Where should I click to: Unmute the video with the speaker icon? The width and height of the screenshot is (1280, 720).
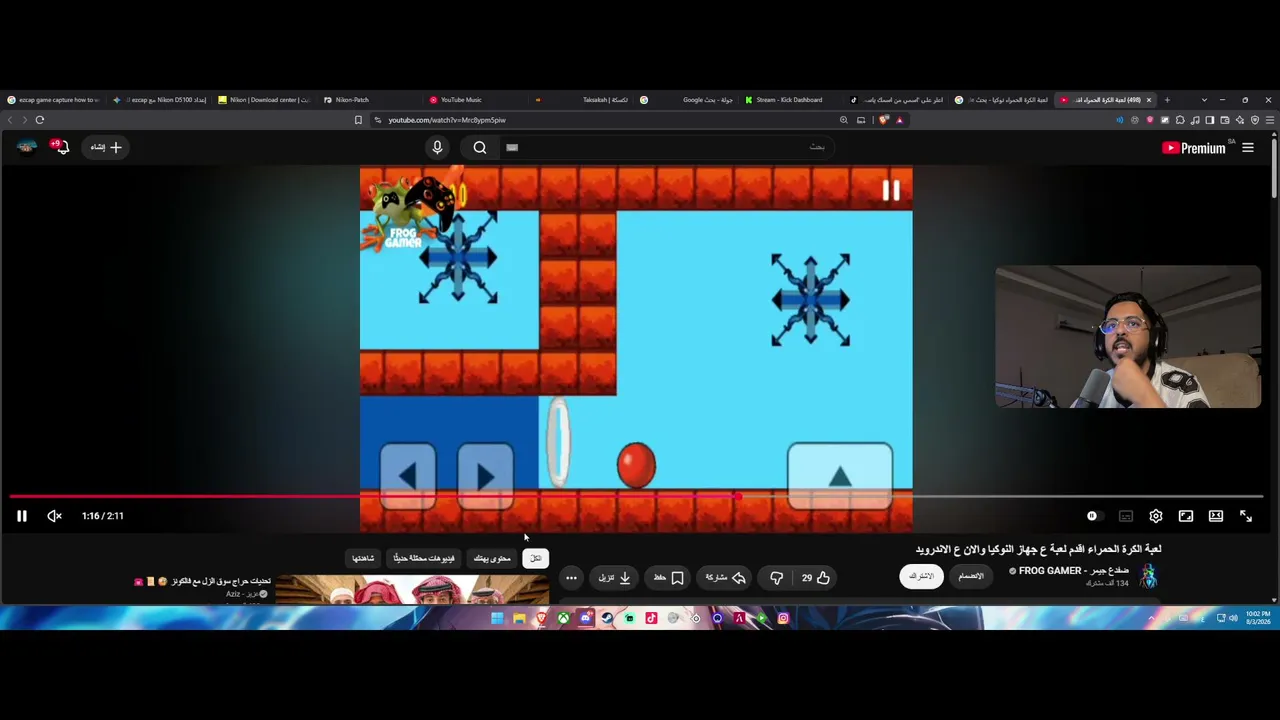tap(54, 516)
